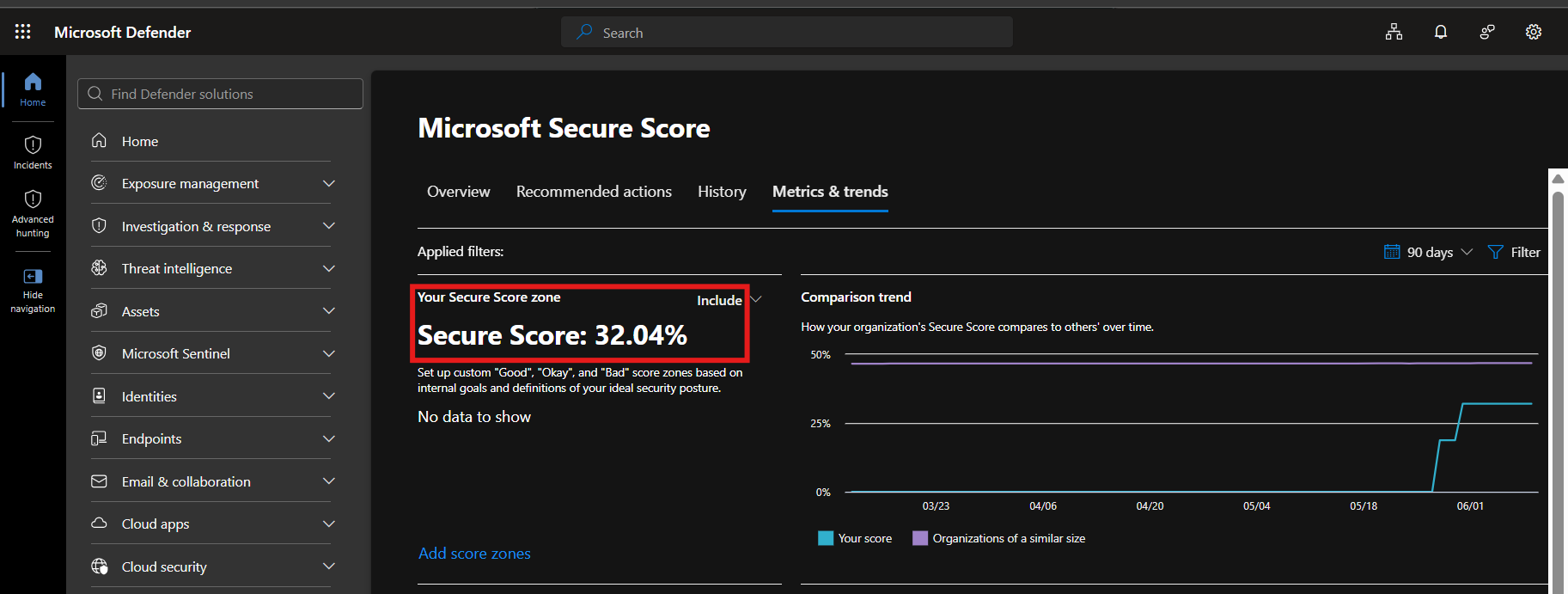This screenshot has width=1568, height=594.
Task: Click the Exposure management icon
Action: tap(100, 183)
